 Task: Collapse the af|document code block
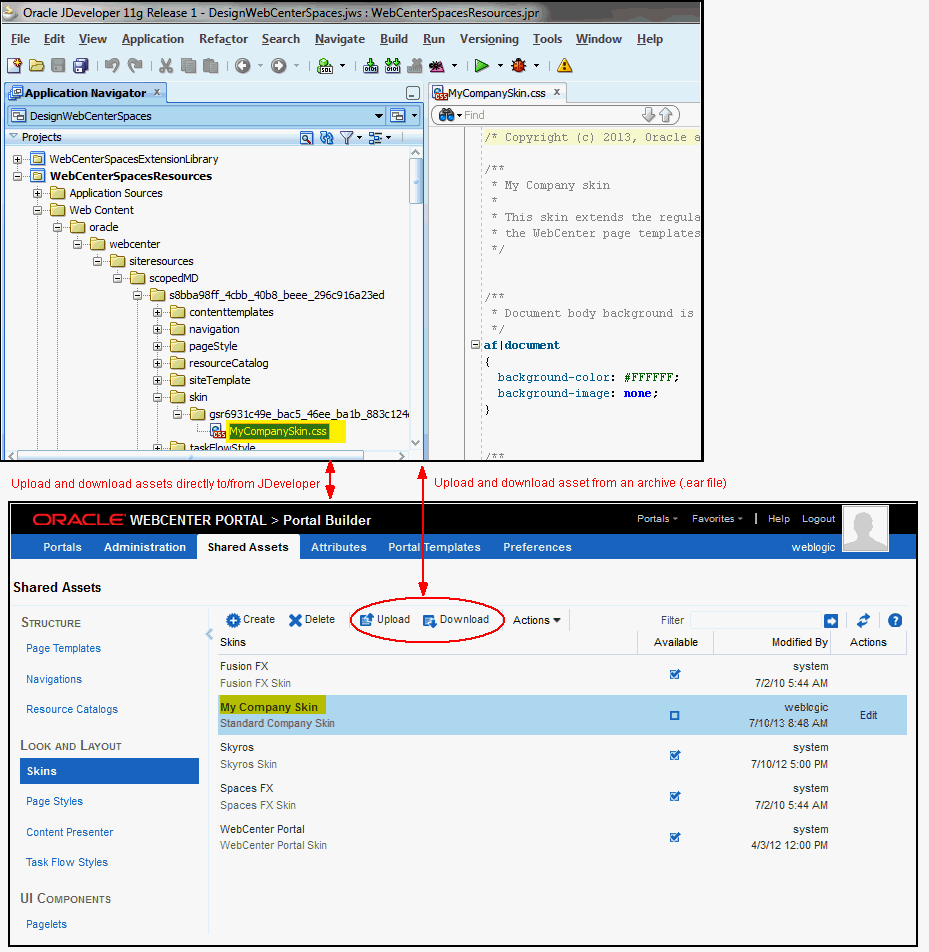475,344
